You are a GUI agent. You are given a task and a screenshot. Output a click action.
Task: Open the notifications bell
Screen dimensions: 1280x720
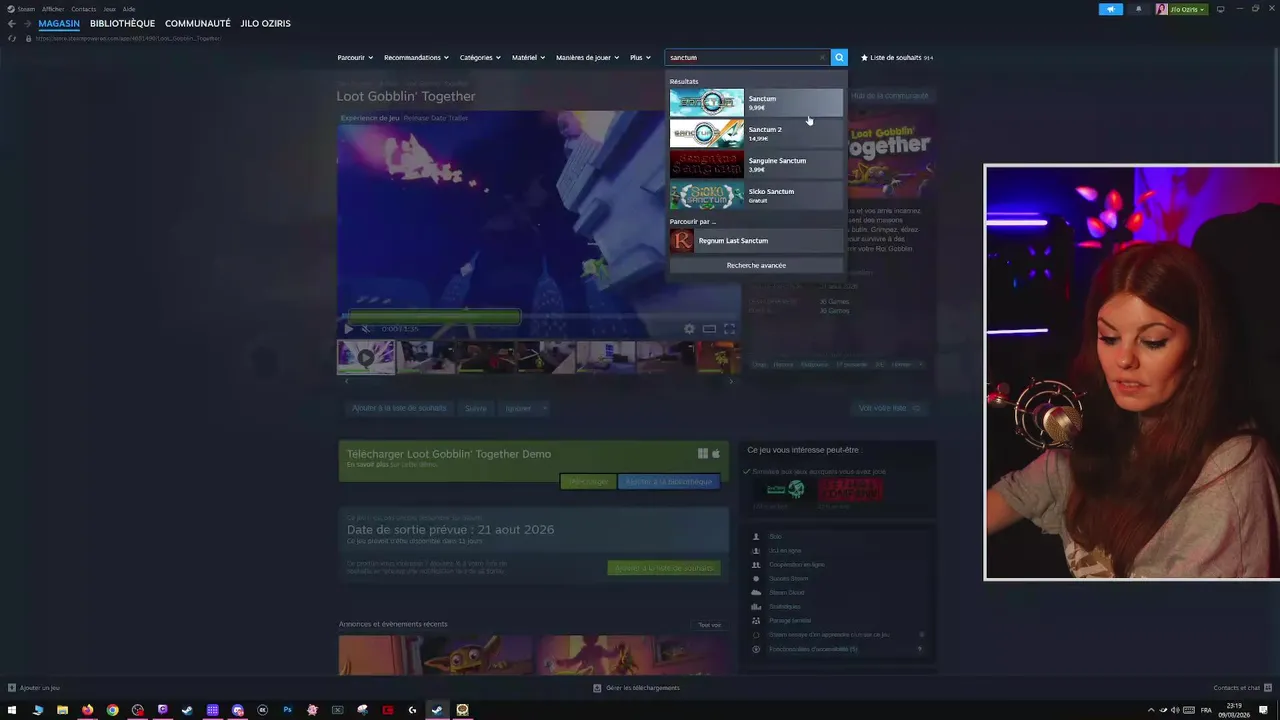(1138, 9)
